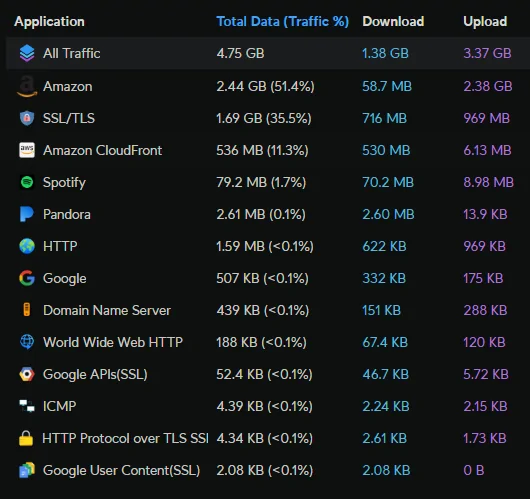Select the Spotify application name
The height and width of the screenshot is (499, 530).
(x=64, y=183)
